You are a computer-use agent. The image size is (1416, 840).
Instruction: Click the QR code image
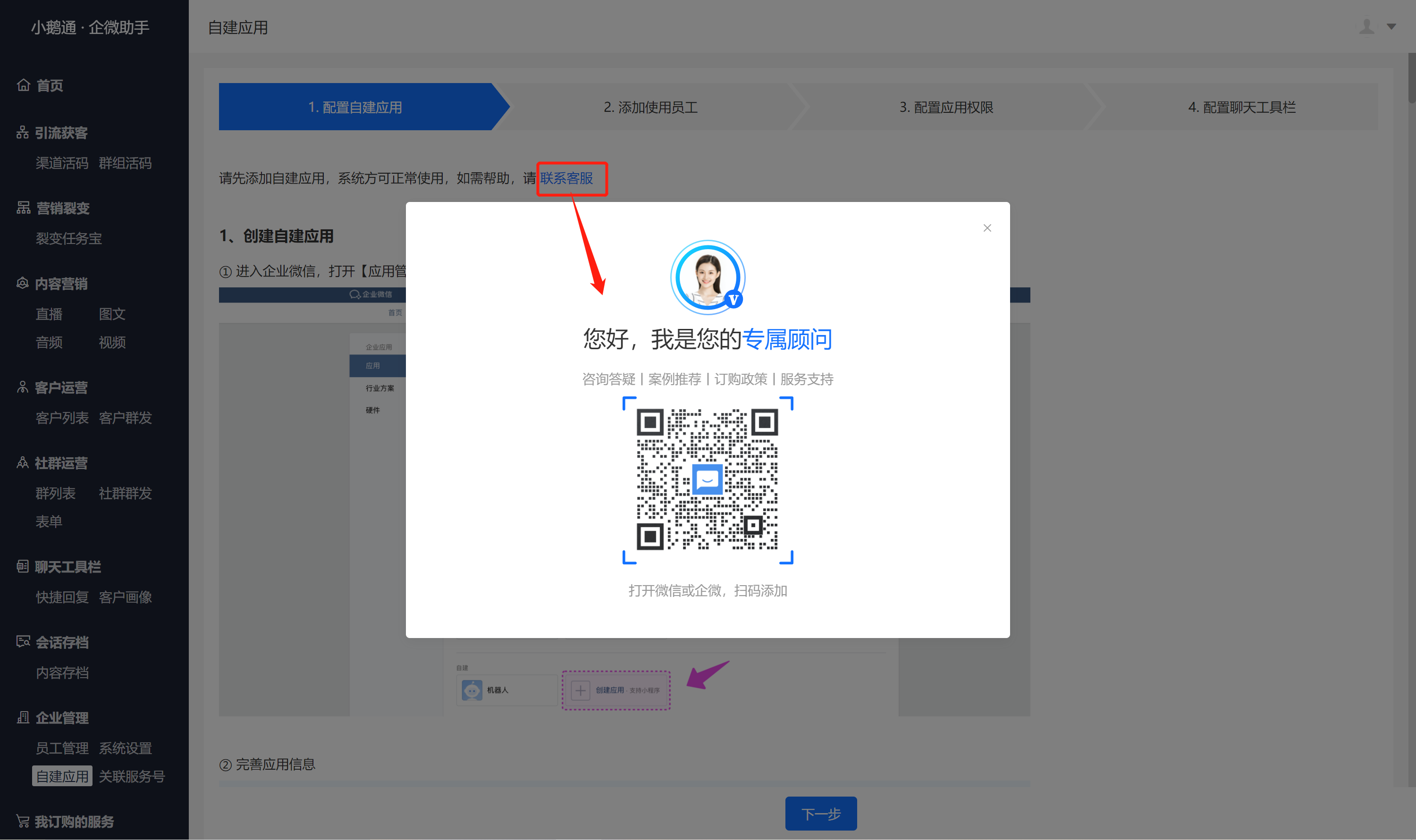click(708, 479)
